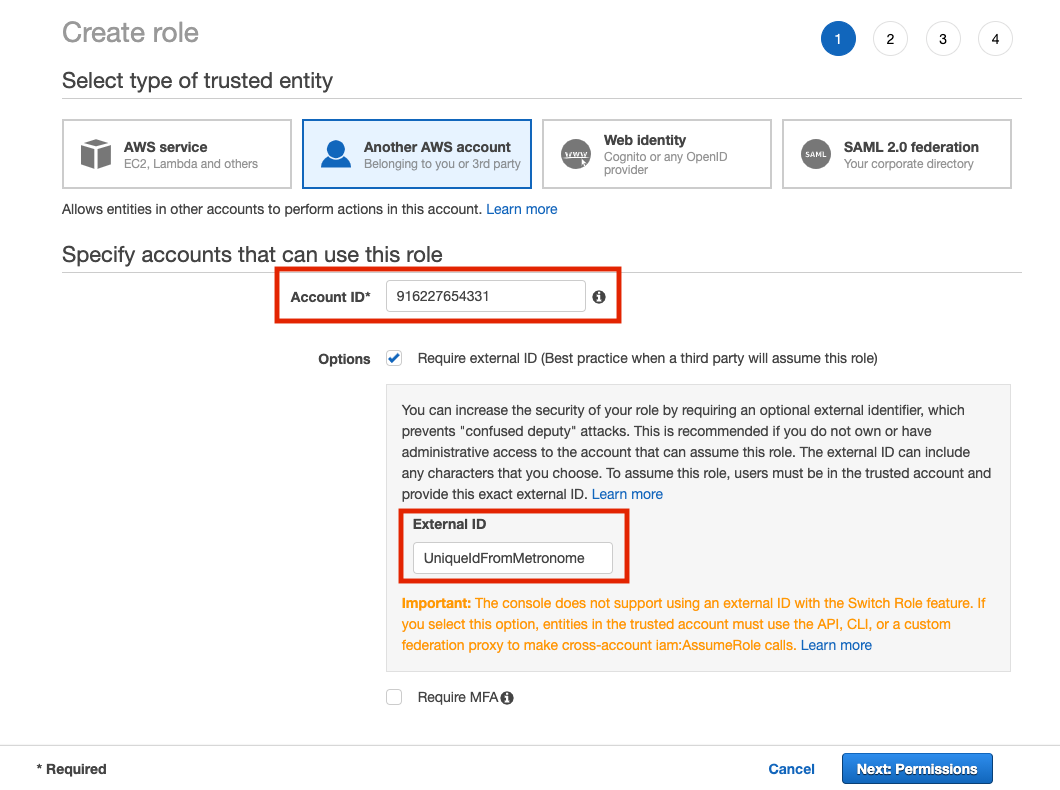This screenshot has height=790, width=1060.
Task: Click info icon next to Account ID
Action: click(599, 297)
